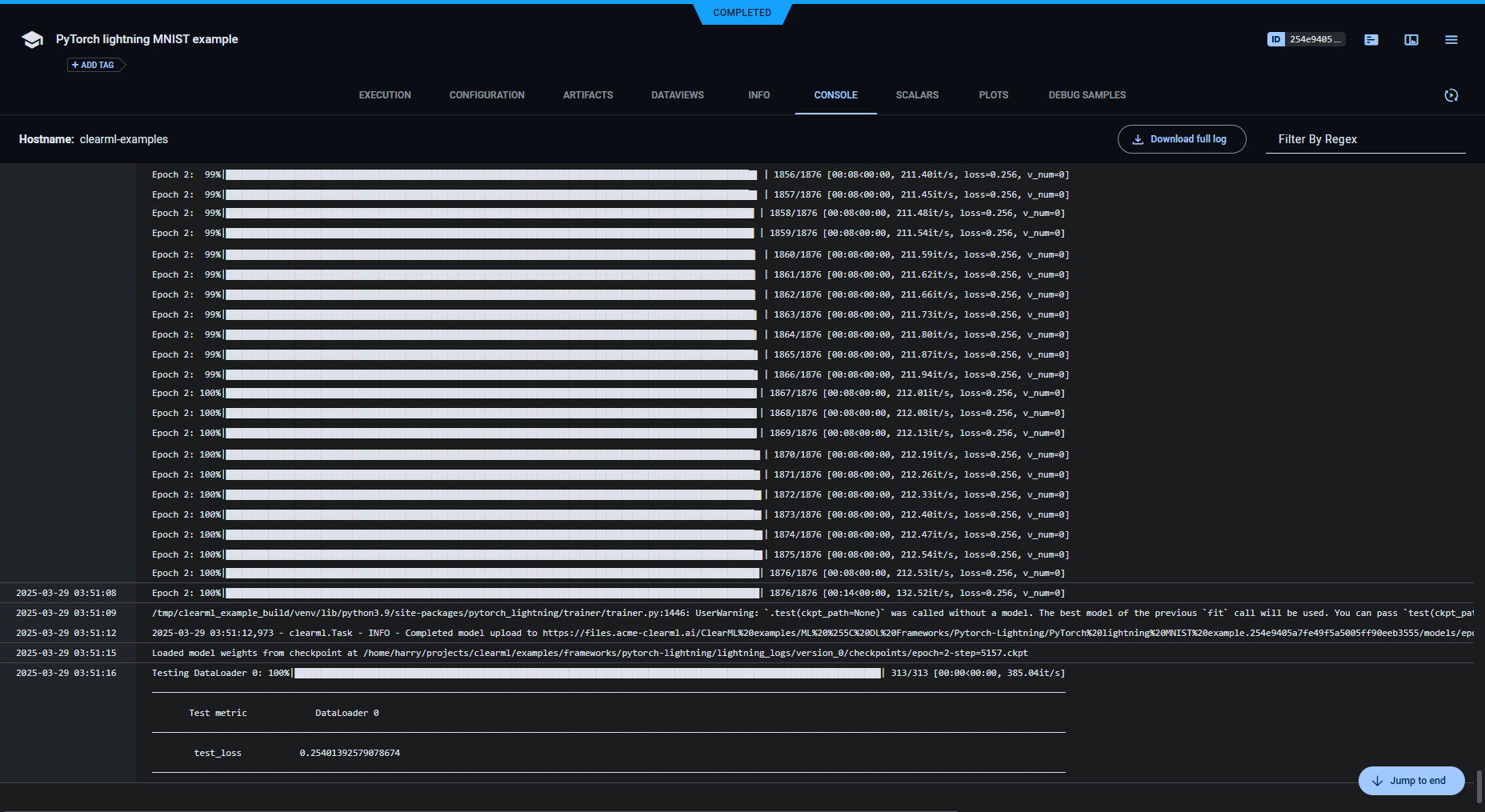Open the ARTIFACTS tab

click(x=588, y=95)
